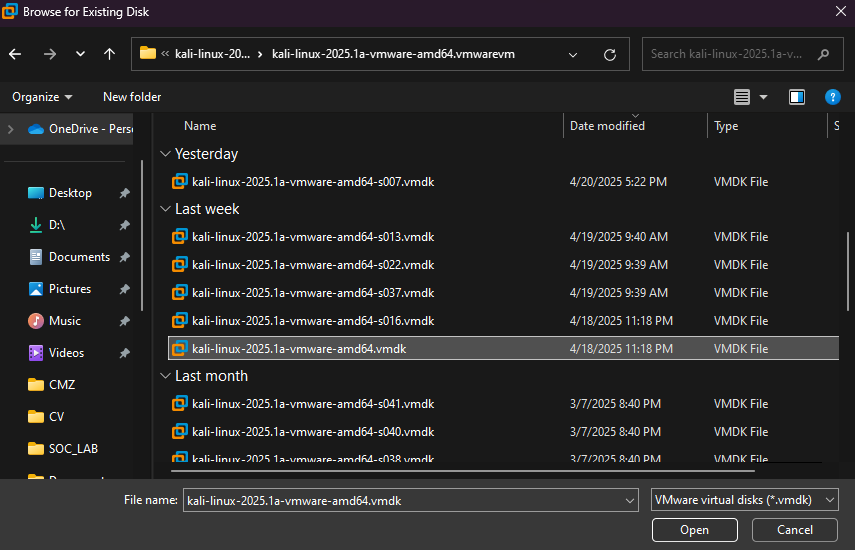The width and height of the screenshot is (855, 550).
Task: Open the CMZ folder in sidebar
Action: pyautogui.click(x=62, y=385)
